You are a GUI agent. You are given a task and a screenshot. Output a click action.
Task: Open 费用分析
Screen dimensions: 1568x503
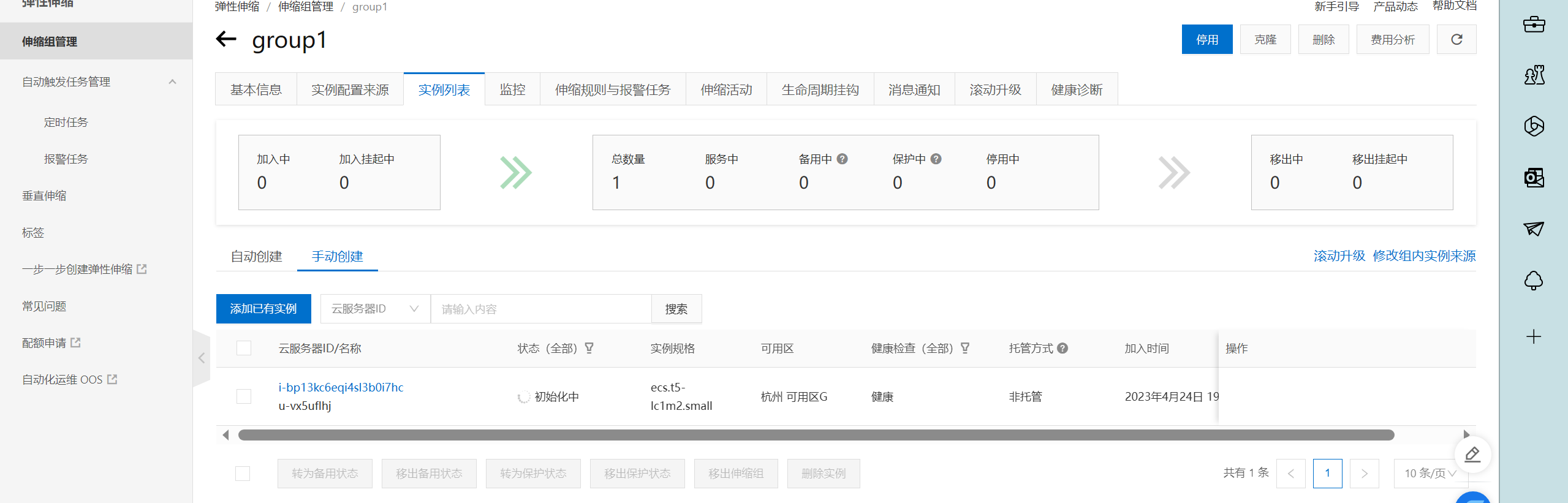click(1393, 39)
